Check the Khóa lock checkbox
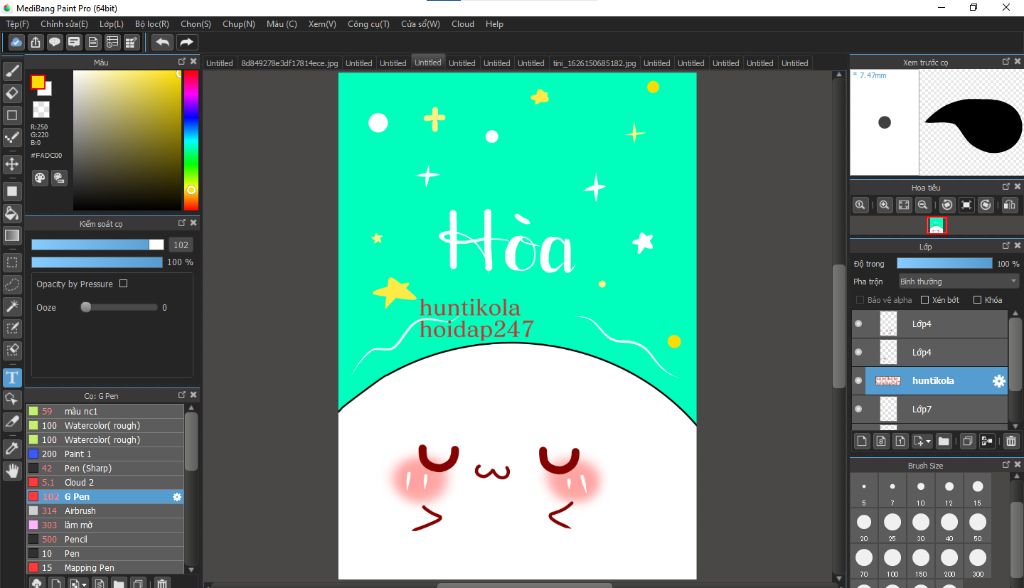The width and height of the screenshot is (1024, 588). click(x=977, y=300)
